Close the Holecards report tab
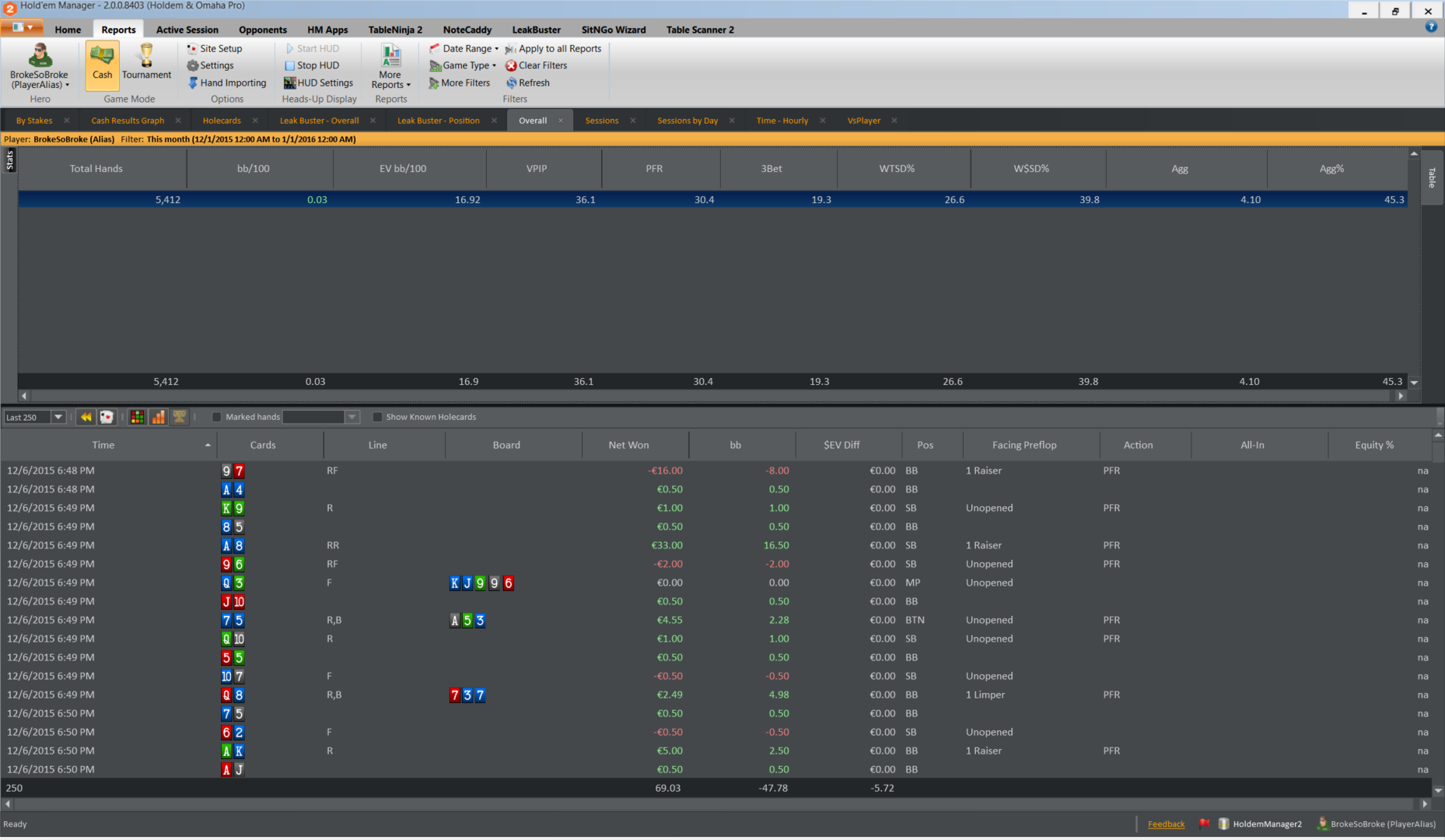The image size is (1445, 840). pyautogui.click(x=255, y=121)
